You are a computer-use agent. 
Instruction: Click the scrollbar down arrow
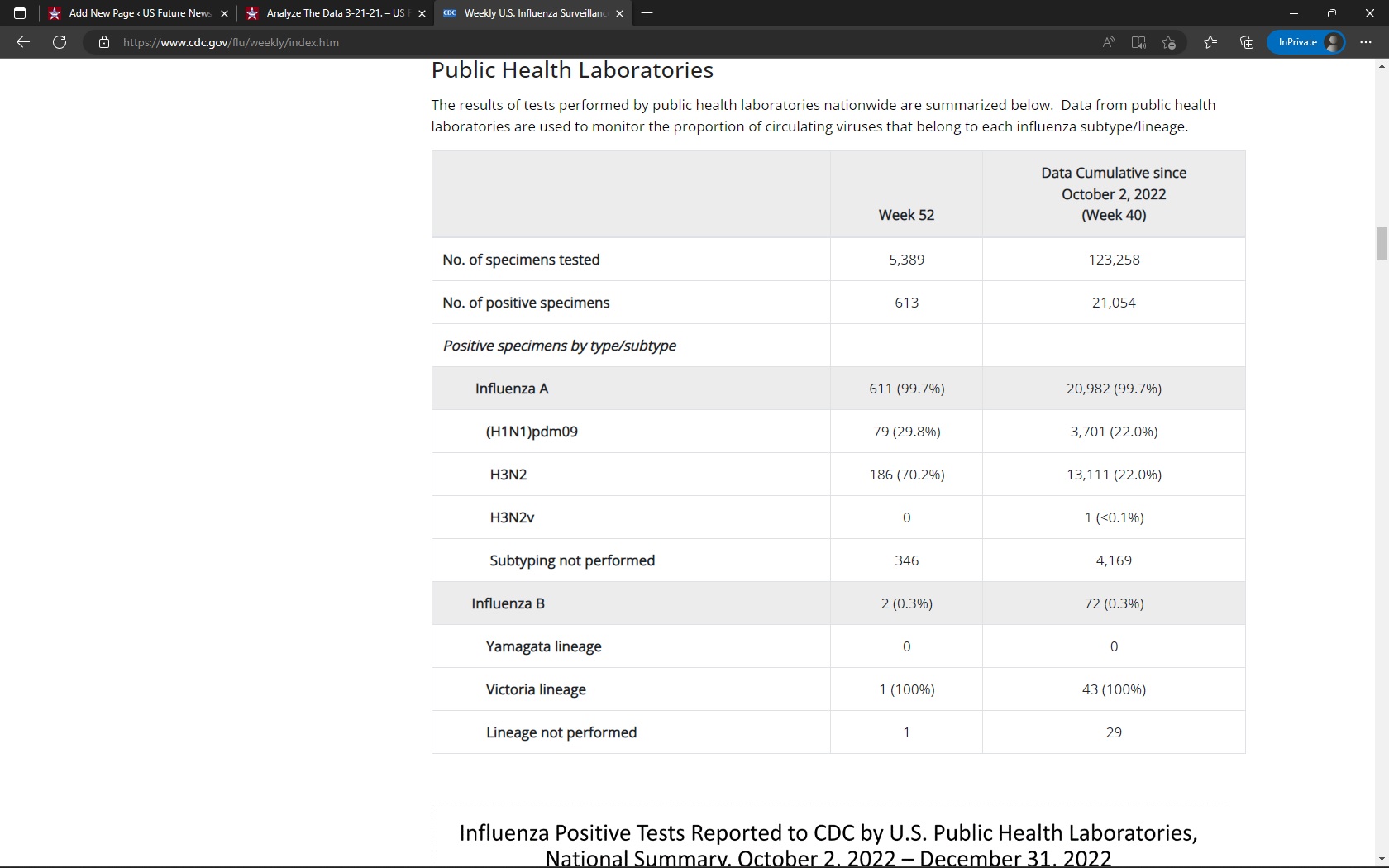[1382, 860]
